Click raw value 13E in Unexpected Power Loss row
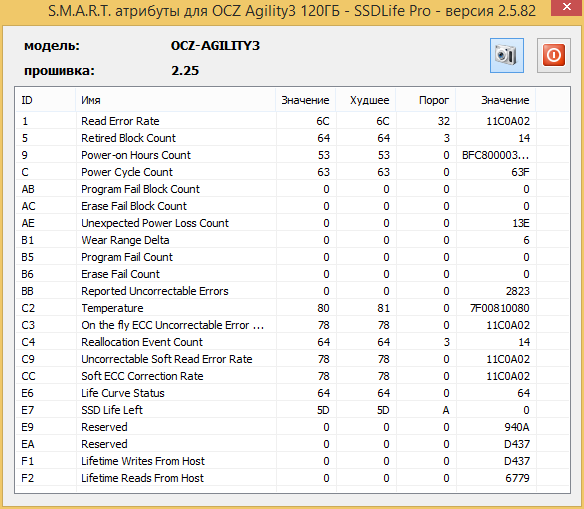 tap(521, 223)
